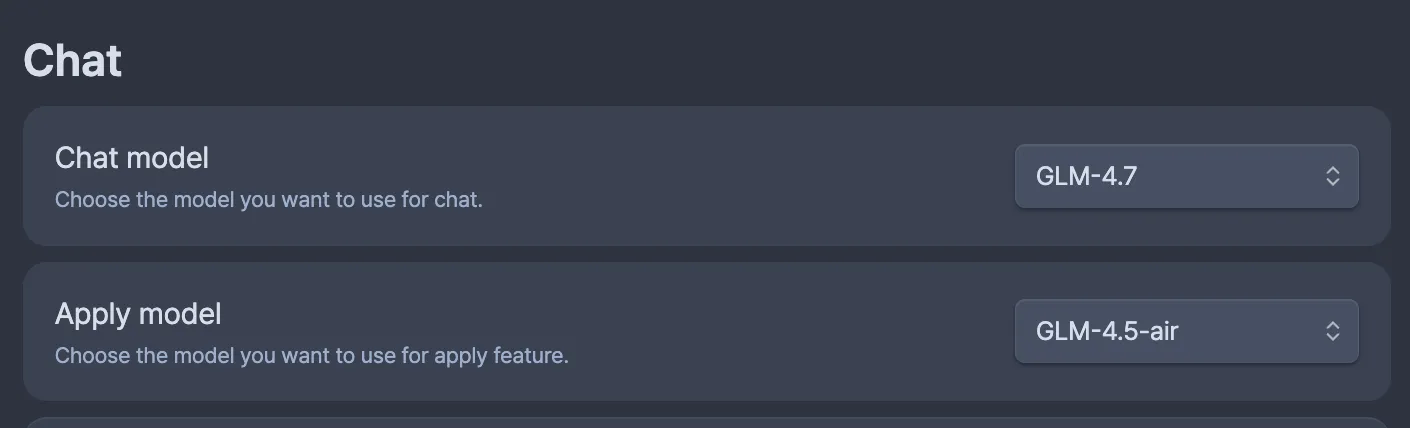Click the apply feature description text

[x=311, y=355]
